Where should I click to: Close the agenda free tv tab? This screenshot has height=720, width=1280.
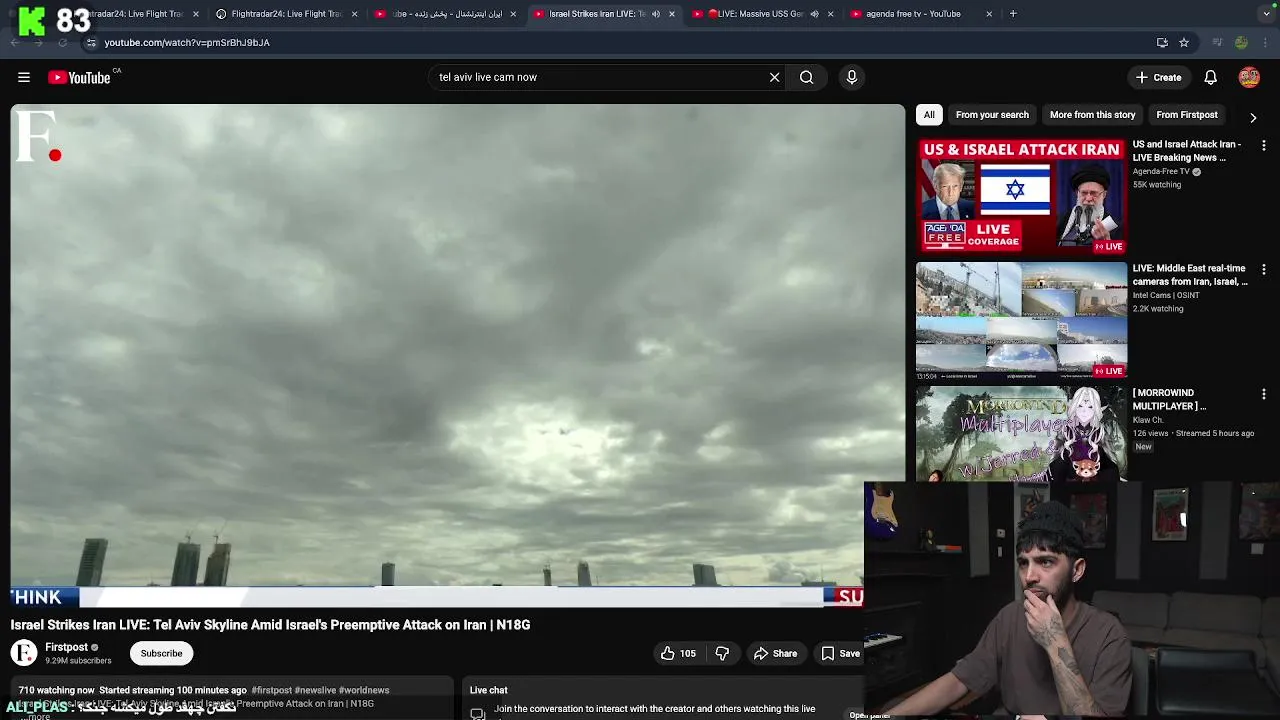pos(989,14)
